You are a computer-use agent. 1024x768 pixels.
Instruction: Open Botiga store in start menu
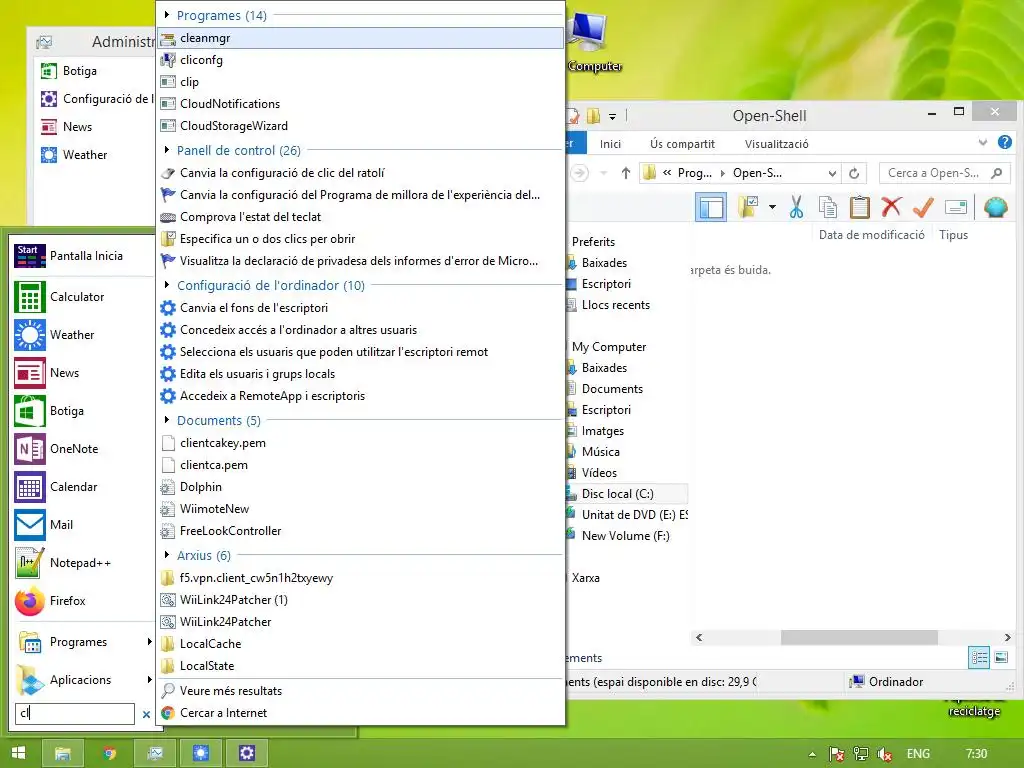(83, 411)
